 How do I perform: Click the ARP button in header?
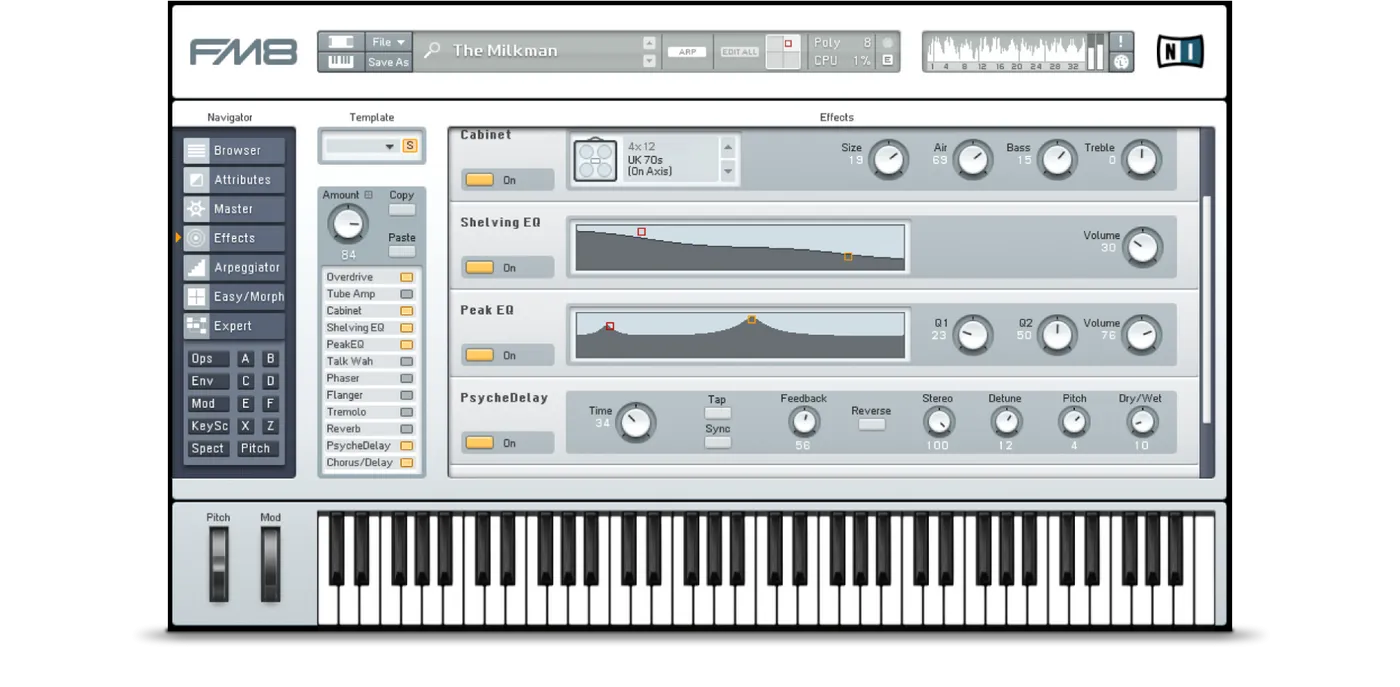pos(688,52)
